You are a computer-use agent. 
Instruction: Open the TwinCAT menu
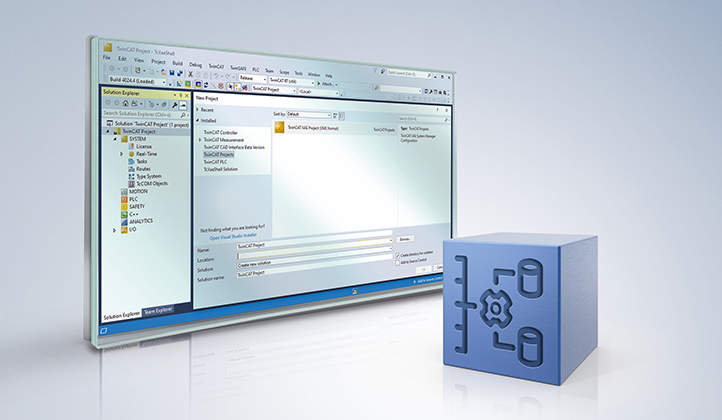[x=216, y=67]
